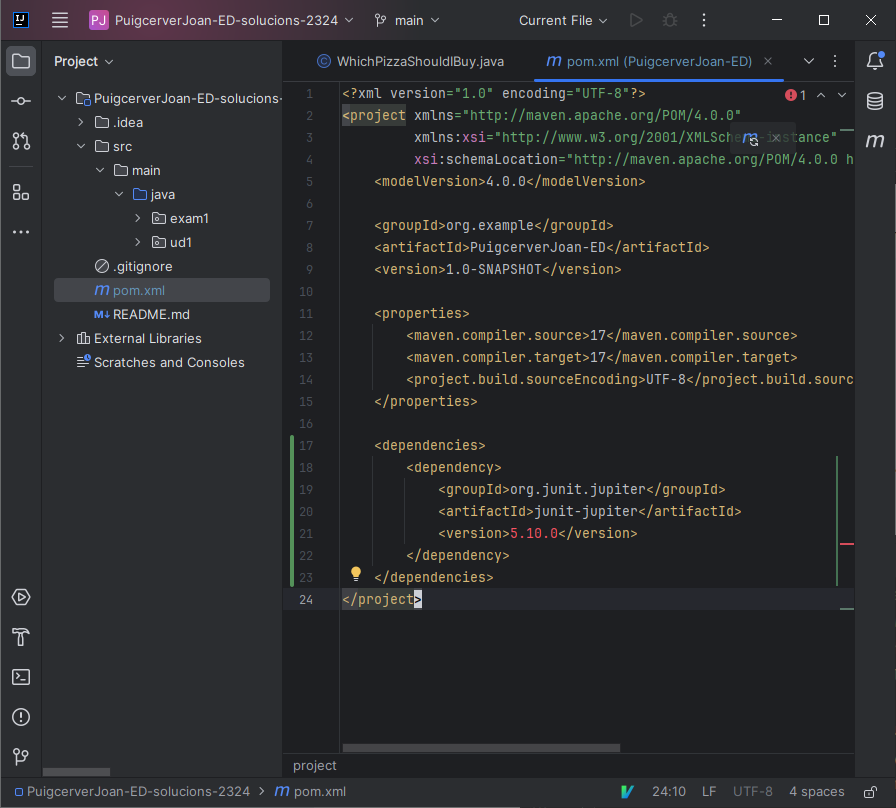Collapse the main folder
Viewport: 896px width, 808px height.
coord(100,170)
